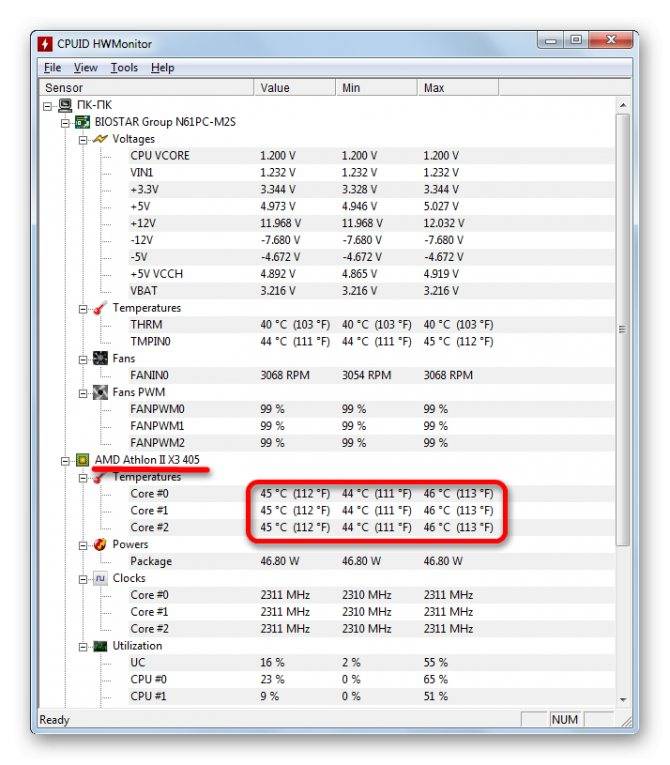670x765 pixels.
Task: Open the View menu
Action: 85,68
